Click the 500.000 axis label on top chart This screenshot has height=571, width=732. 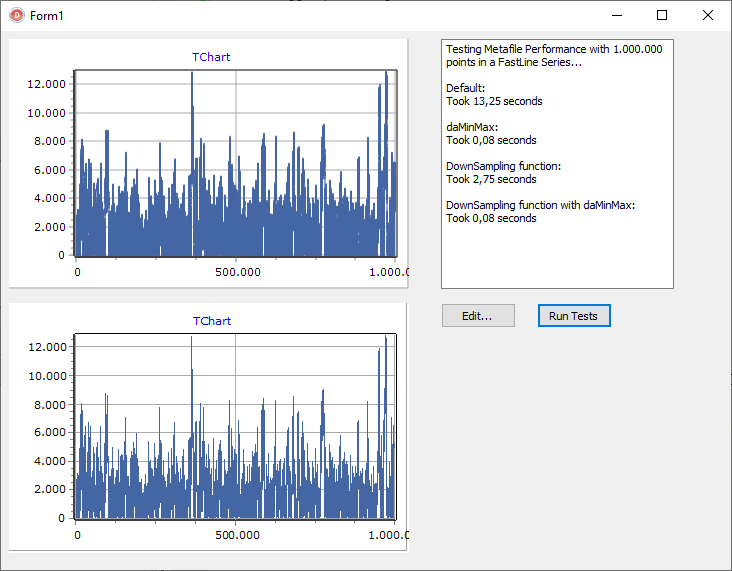[238, 272]
